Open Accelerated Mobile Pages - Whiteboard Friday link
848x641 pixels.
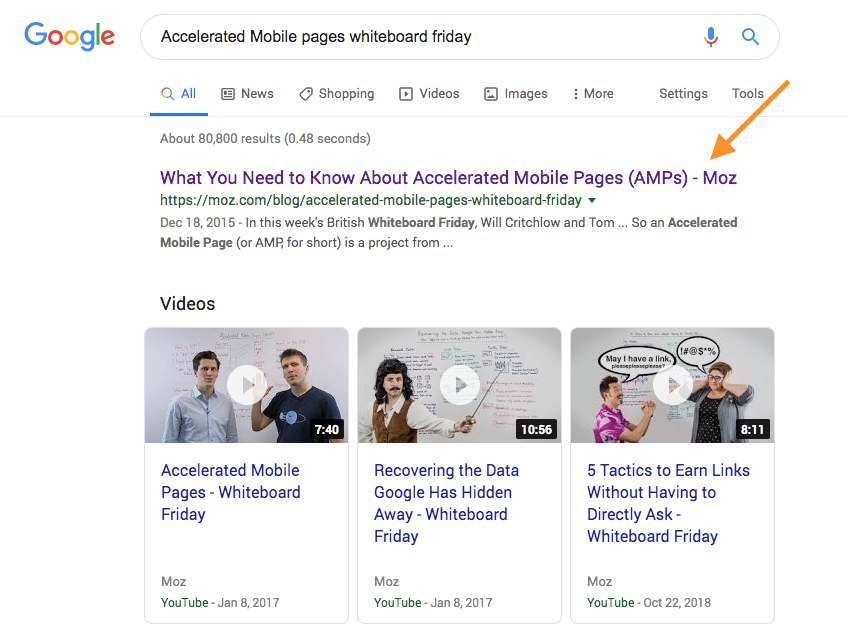point(231,492)
